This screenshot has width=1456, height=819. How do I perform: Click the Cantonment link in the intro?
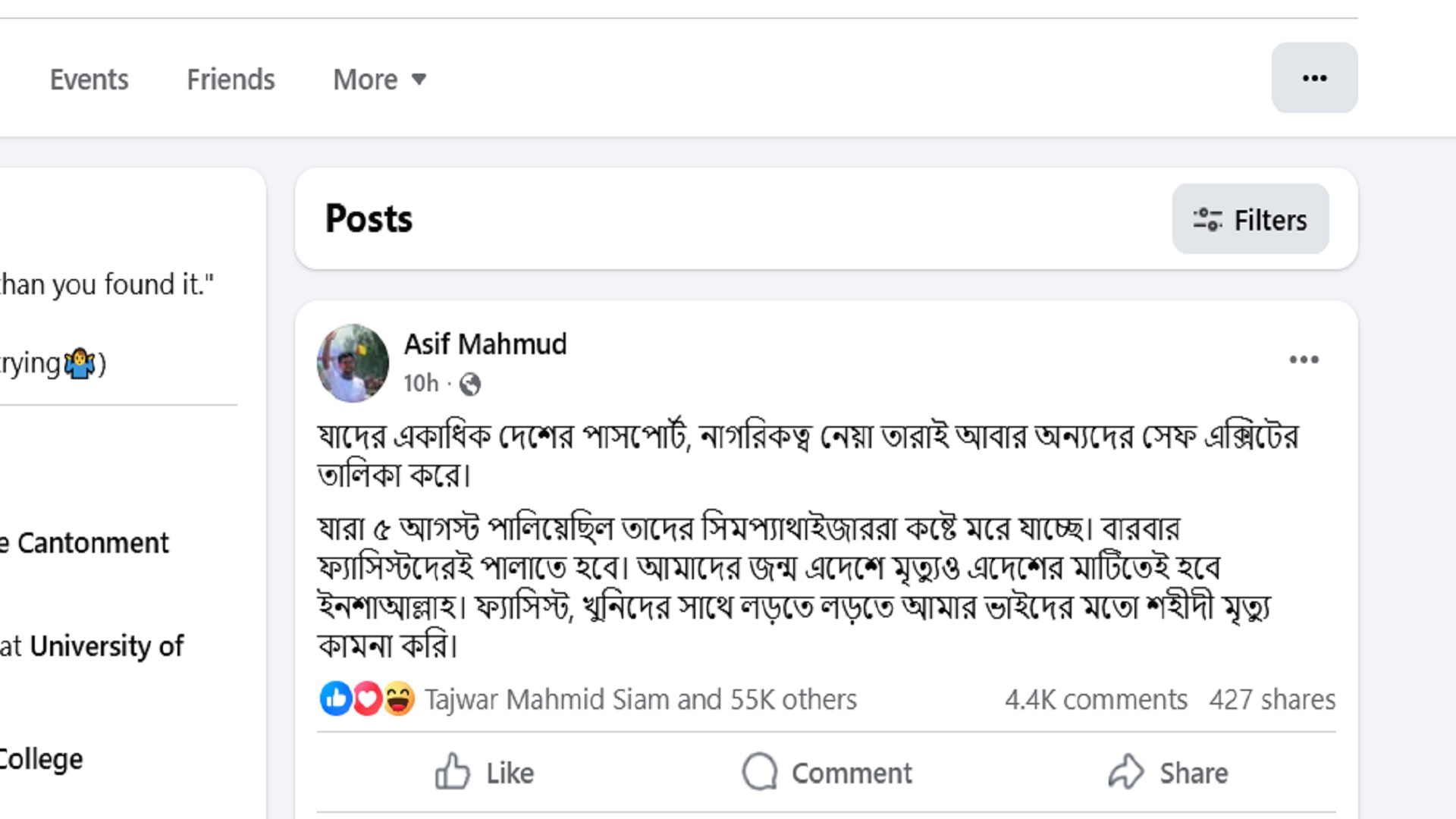tap(93, 543)
